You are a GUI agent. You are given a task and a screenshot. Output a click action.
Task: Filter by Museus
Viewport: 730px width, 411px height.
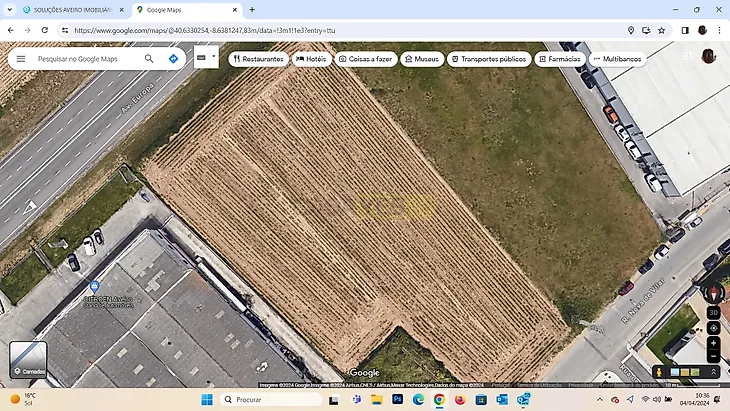(422, 59)
